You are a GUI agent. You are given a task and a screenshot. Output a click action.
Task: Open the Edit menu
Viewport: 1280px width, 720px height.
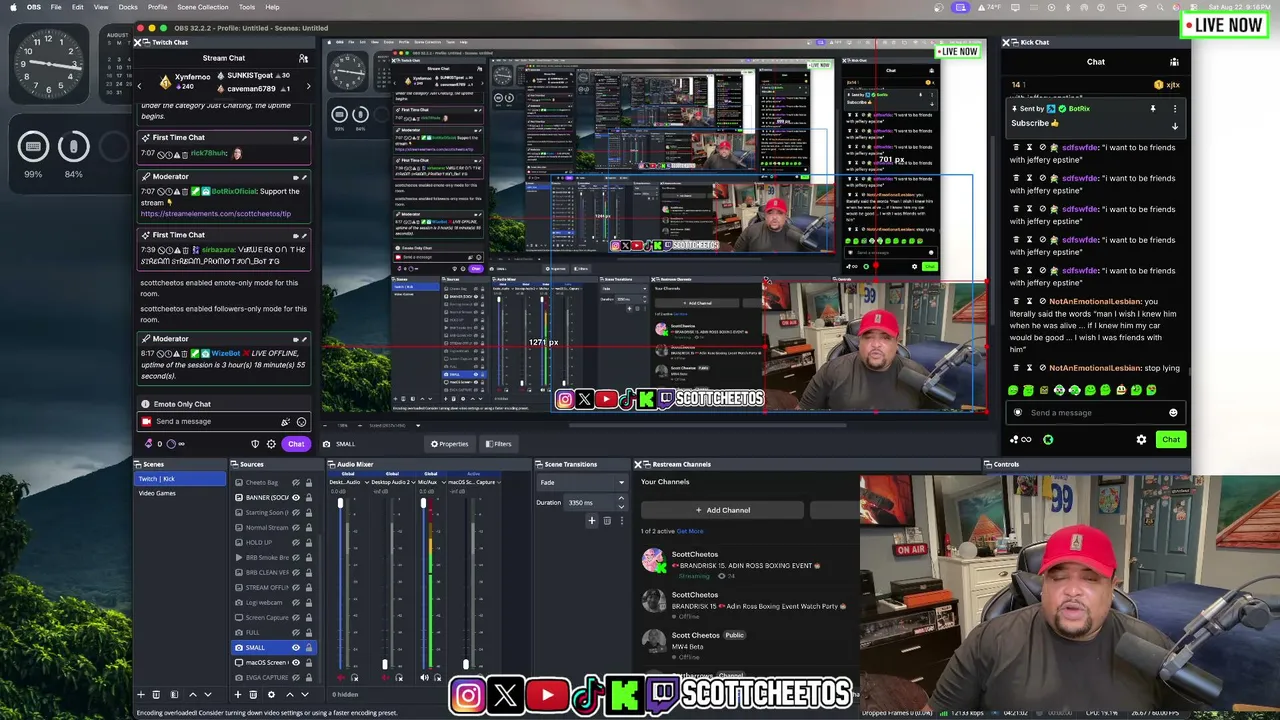pyautogui.click(x=77, y=7)
